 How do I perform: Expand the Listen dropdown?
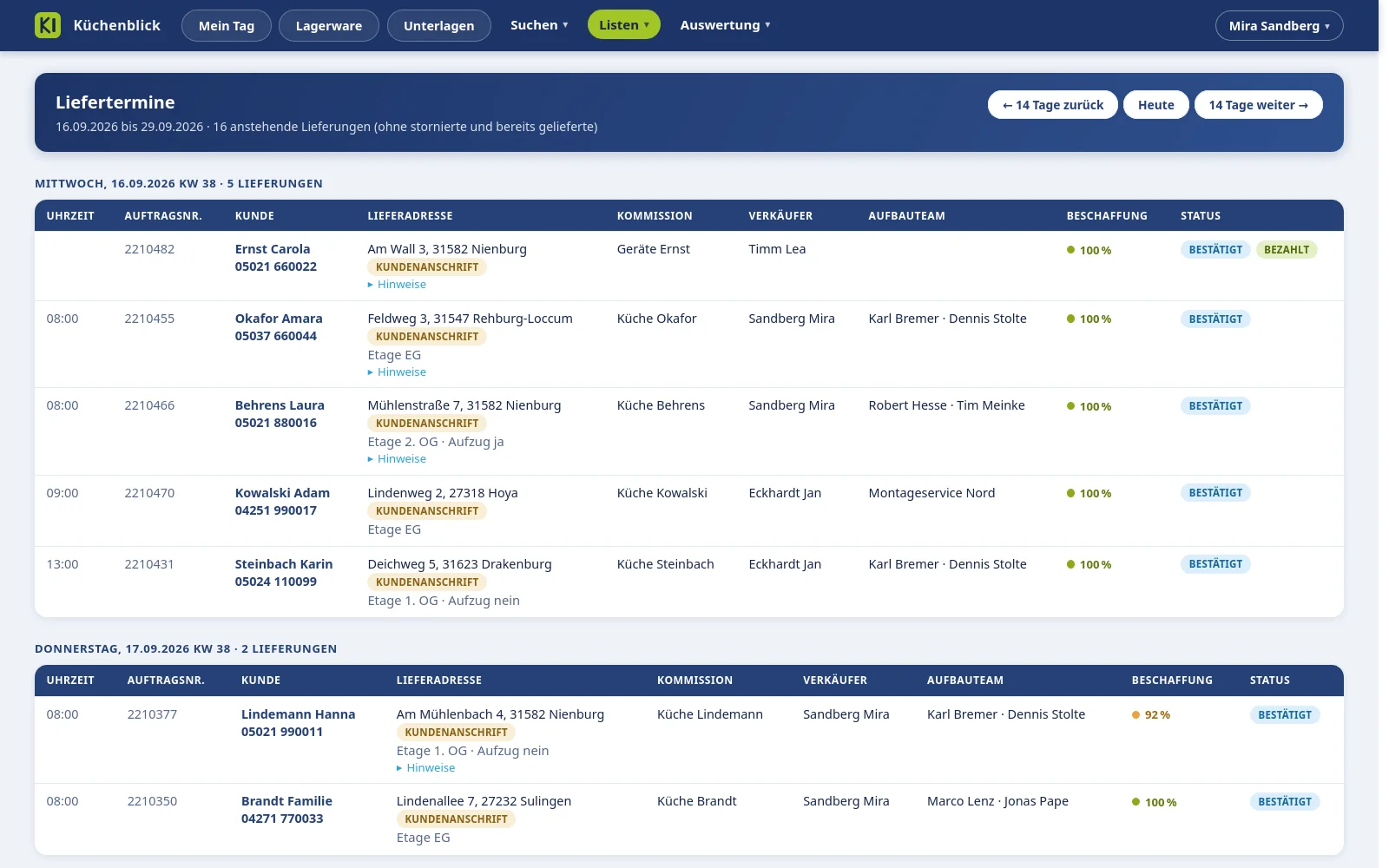(624, 25)
